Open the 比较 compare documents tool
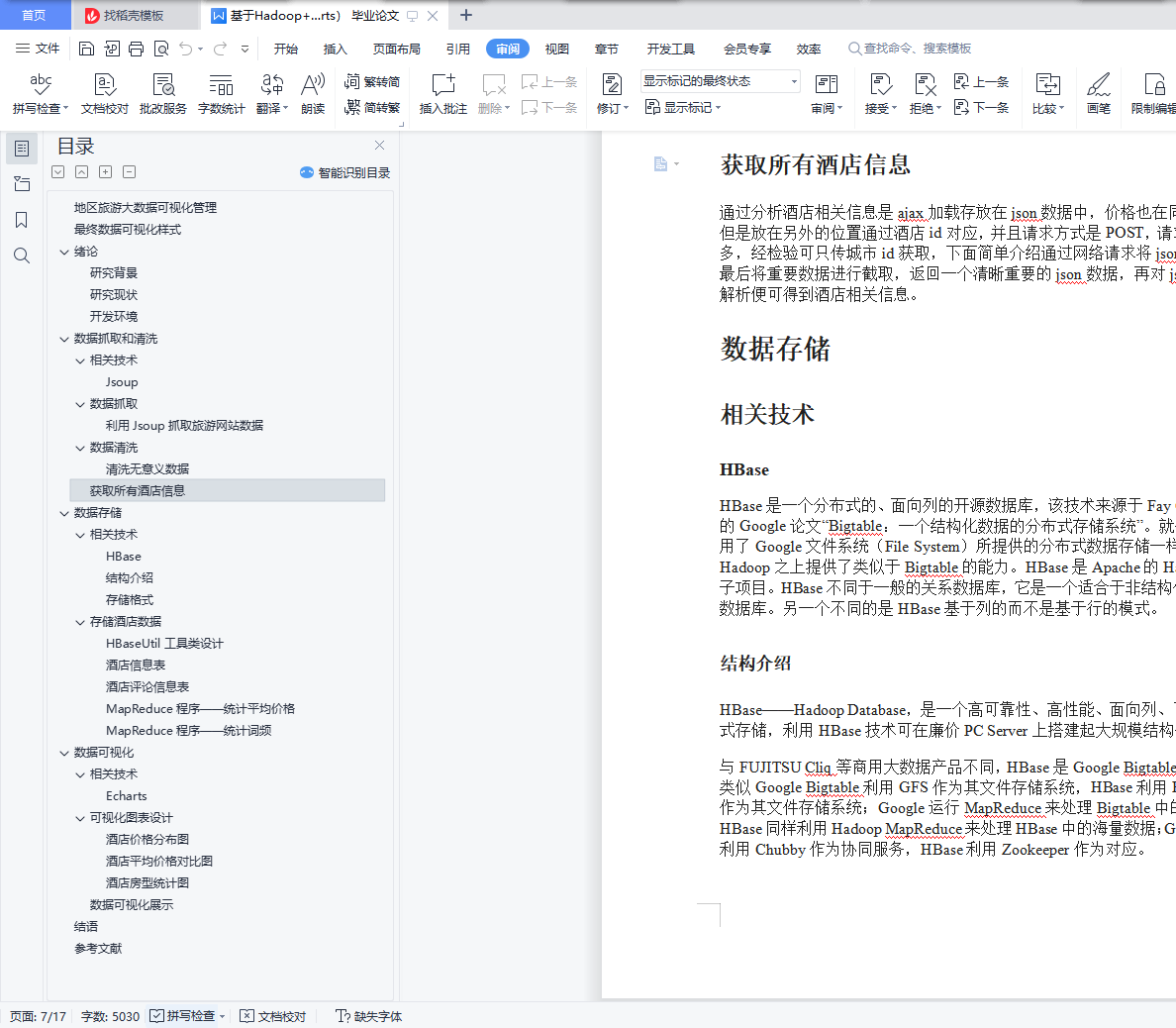1176x1028 pixels. pos(1047,94)
